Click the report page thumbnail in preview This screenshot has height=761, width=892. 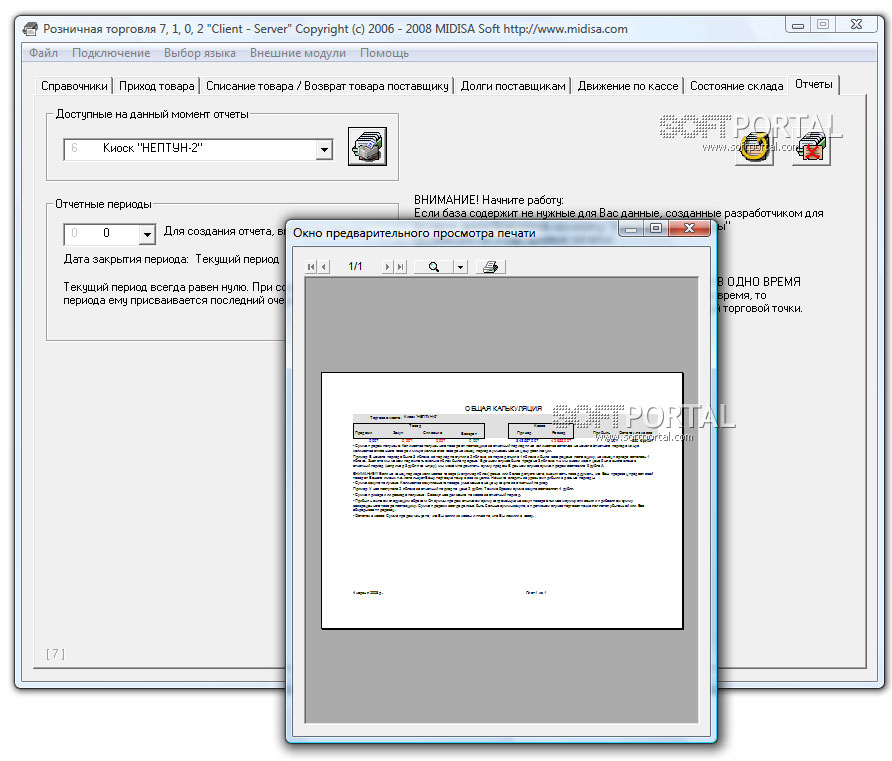(502, 501)
